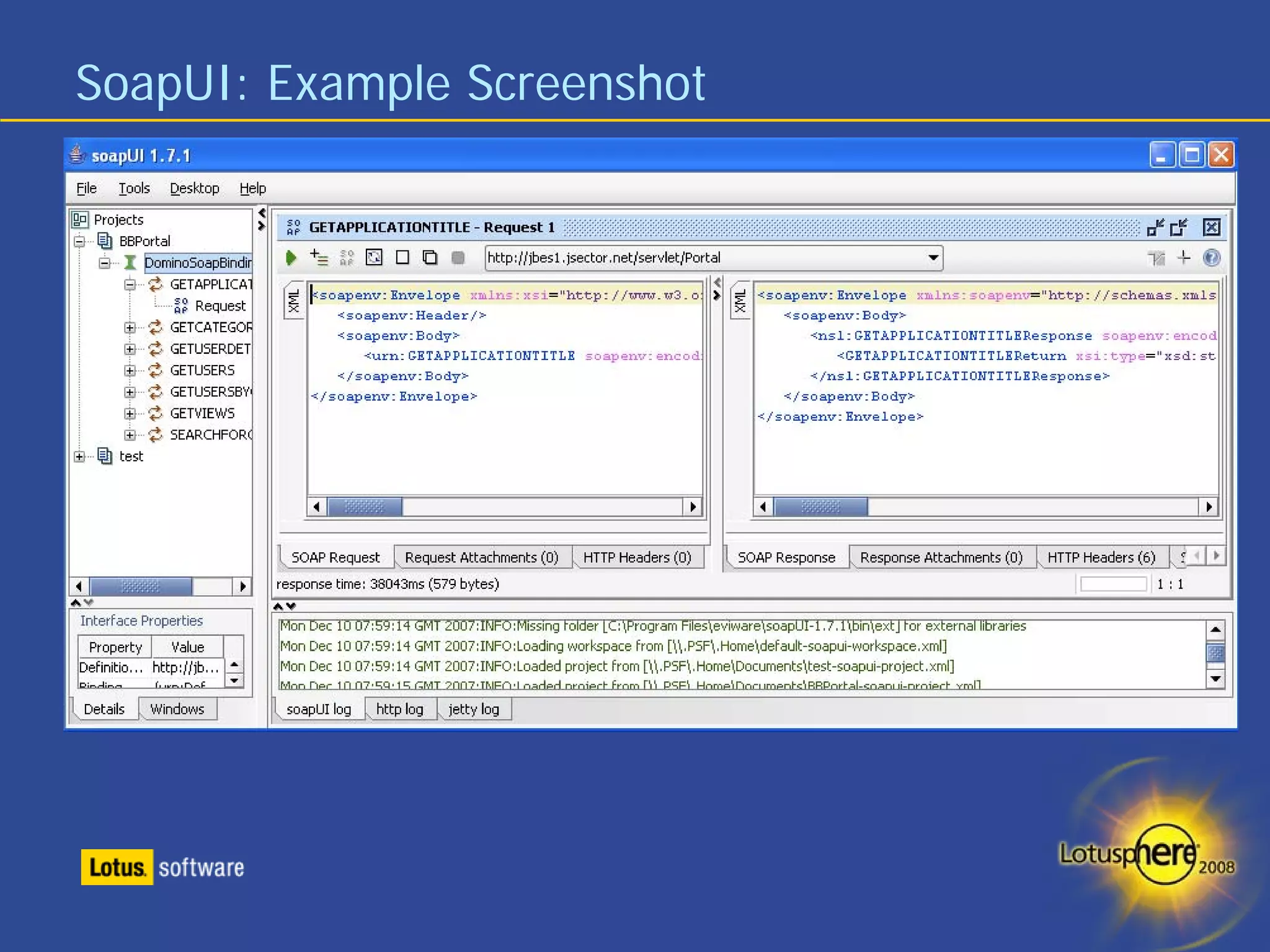
Task: Click the greyed tool icon left of plus
Action: click(1157, 258)
